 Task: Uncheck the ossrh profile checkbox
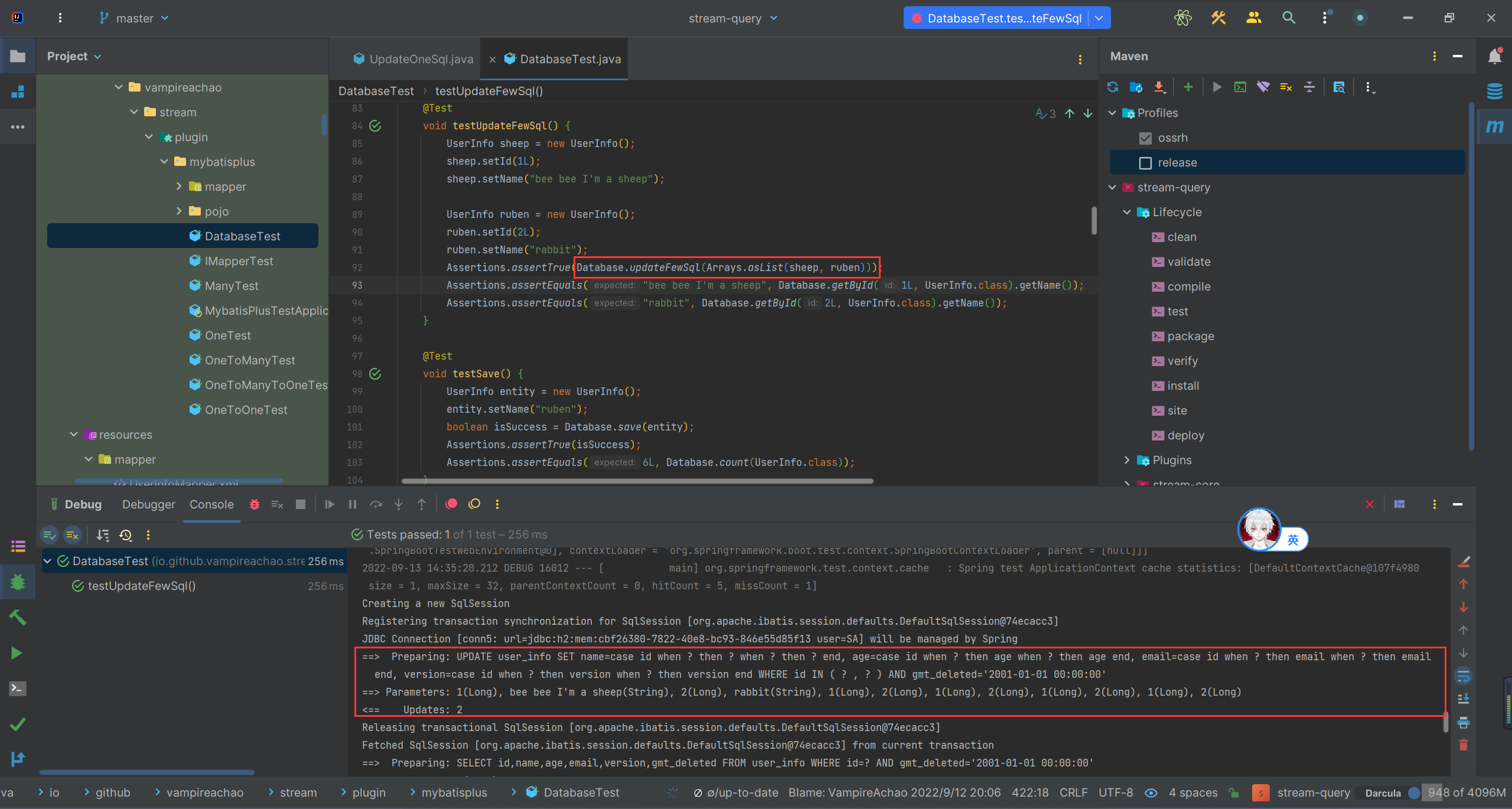click(1145, 138)
